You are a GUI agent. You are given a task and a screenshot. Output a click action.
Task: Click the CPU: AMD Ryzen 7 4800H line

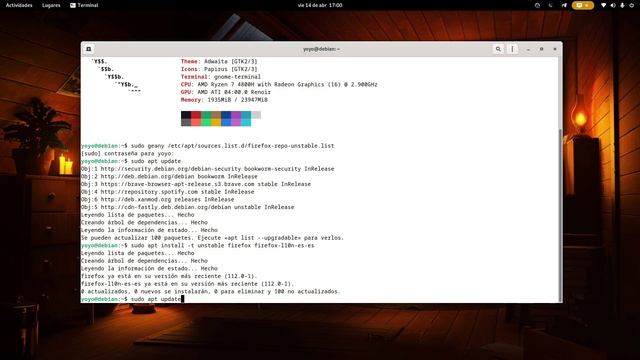coord(279,84)
